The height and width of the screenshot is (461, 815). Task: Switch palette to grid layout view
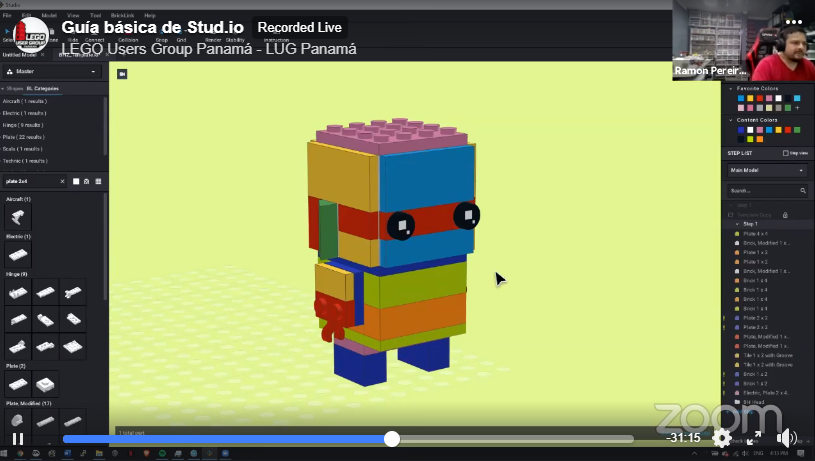(x=98, y=181)
